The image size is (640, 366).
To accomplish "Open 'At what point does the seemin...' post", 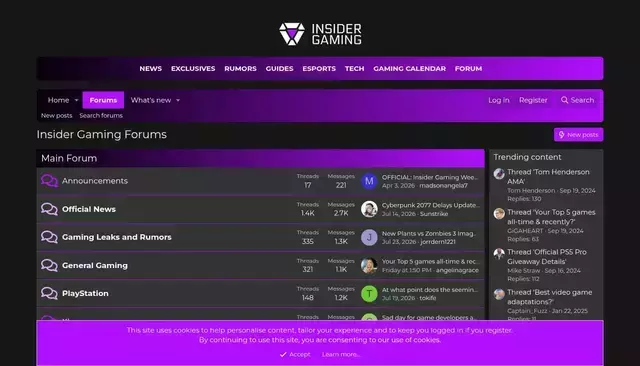I will (430, 290).
